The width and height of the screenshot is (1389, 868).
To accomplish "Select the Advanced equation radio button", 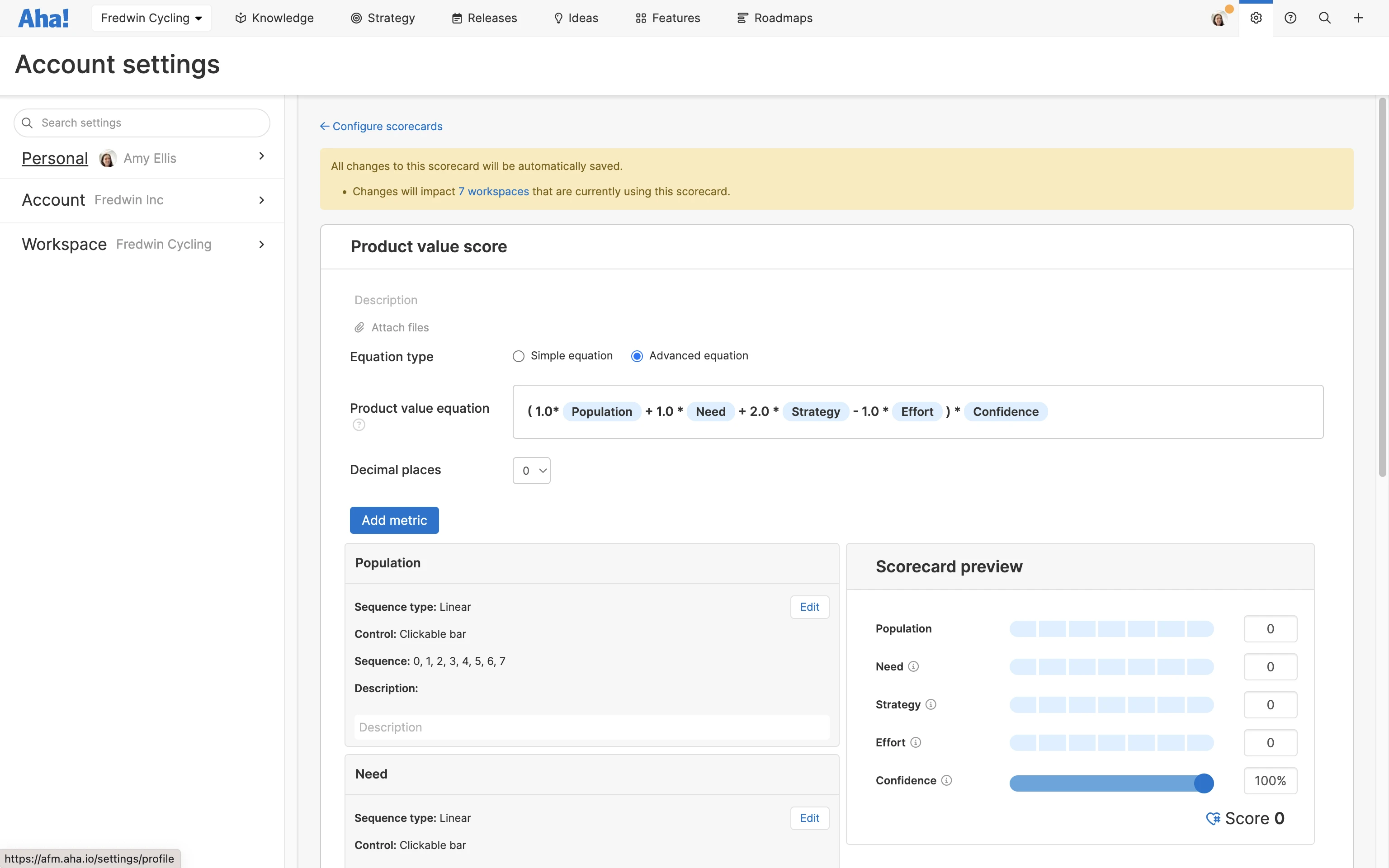I will (x=637, y=356).
